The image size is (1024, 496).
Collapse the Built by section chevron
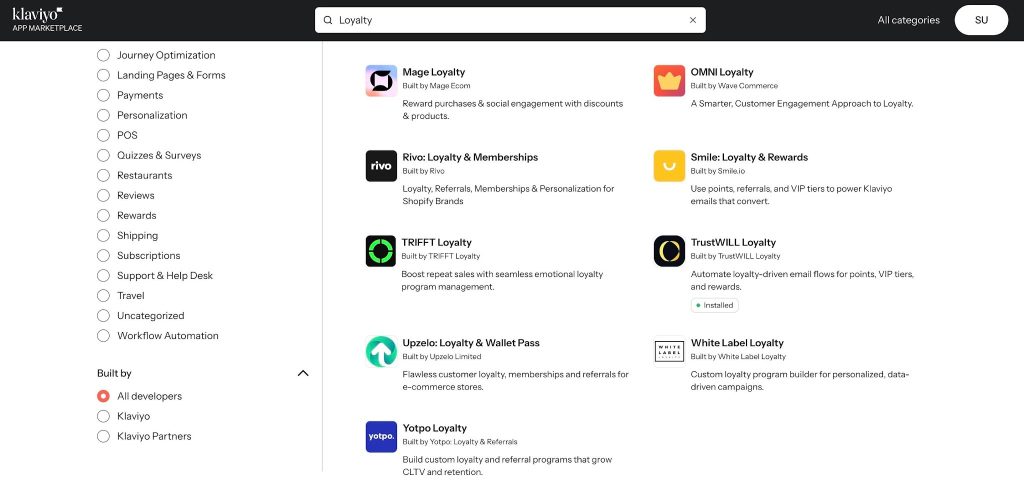coord(303,373)
